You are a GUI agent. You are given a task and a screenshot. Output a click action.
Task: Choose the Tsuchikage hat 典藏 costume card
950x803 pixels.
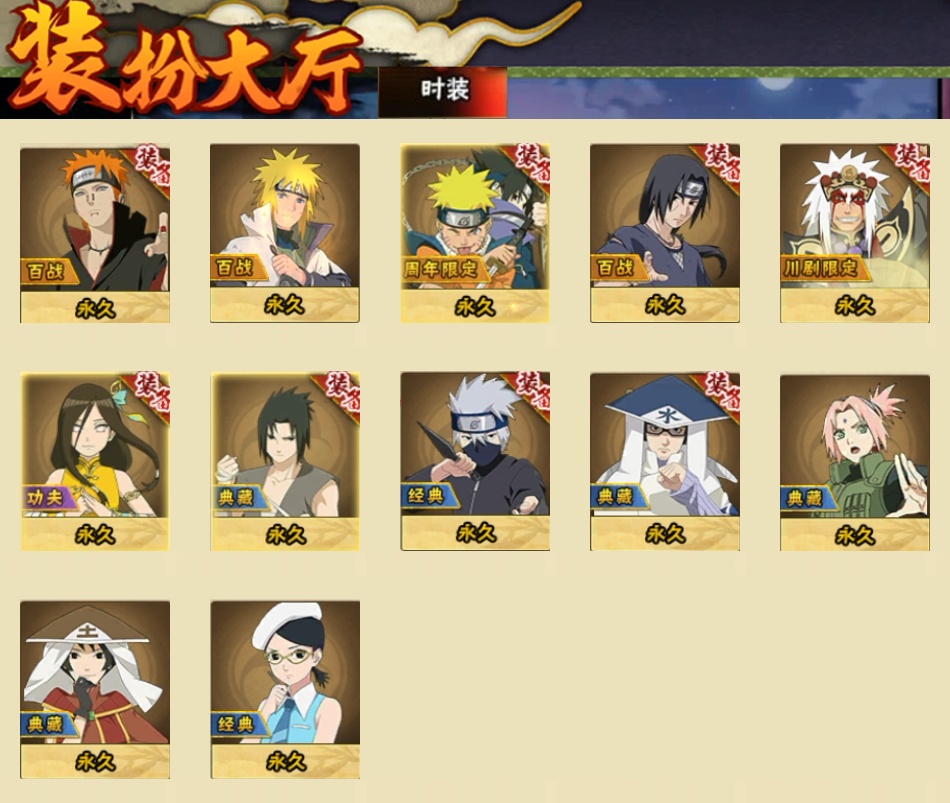click(x=95, y=690)
